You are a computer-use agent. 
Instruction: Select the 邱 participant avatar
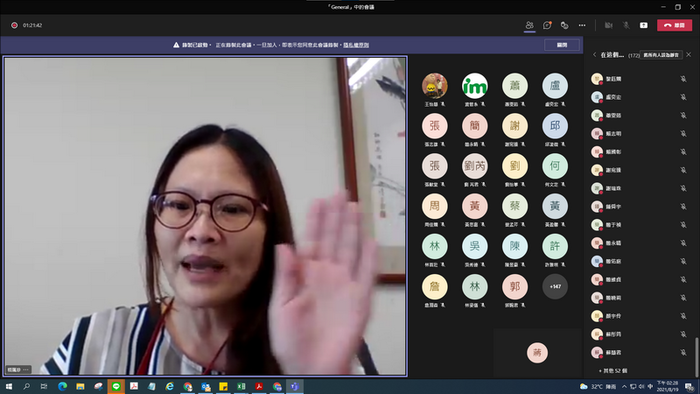click(555, 126)
